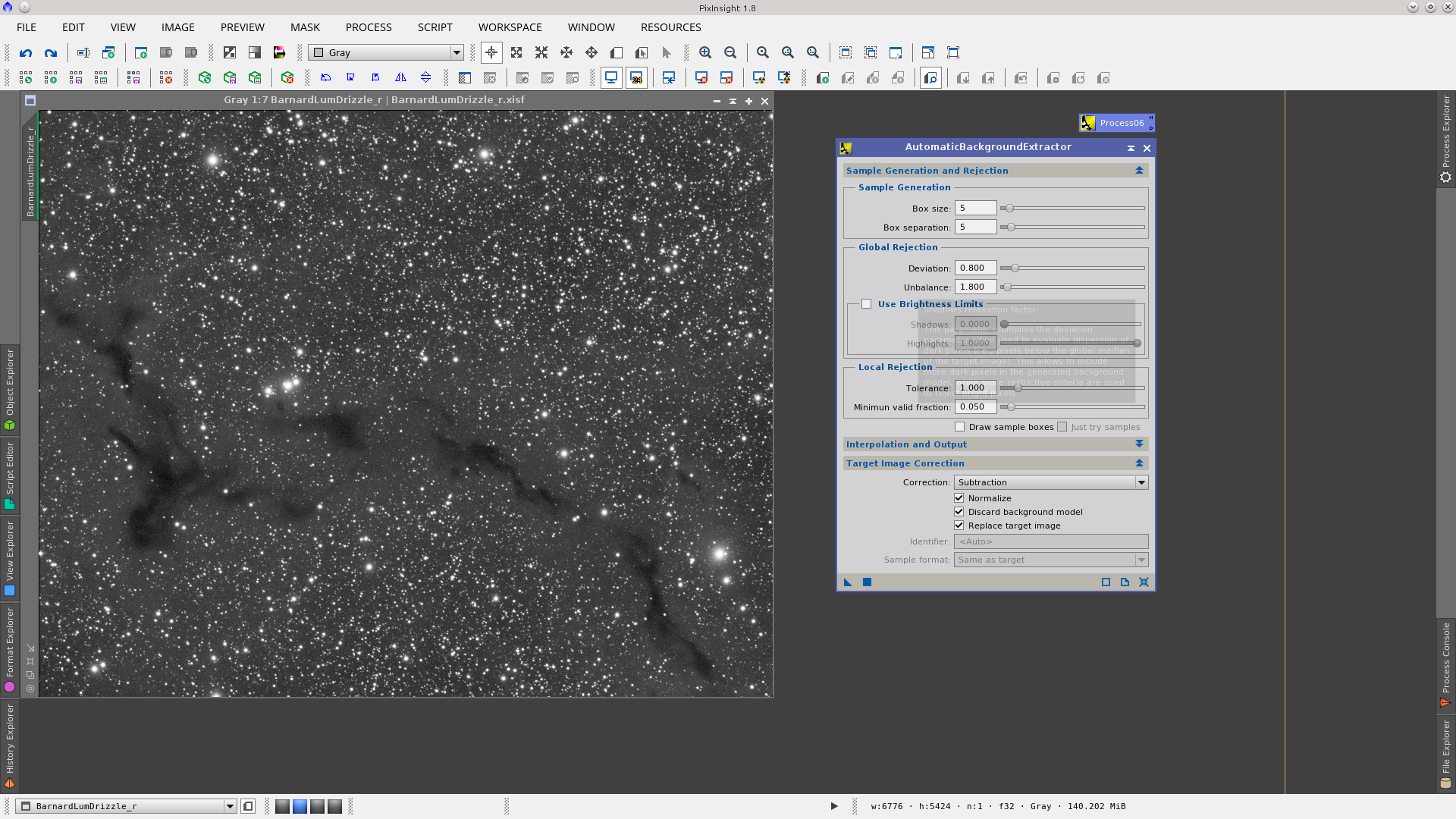The height and width of the screenshot is (819, 1456).
Task: Open the Gray channel display dropdown
Action: click(x=387, y=53)
